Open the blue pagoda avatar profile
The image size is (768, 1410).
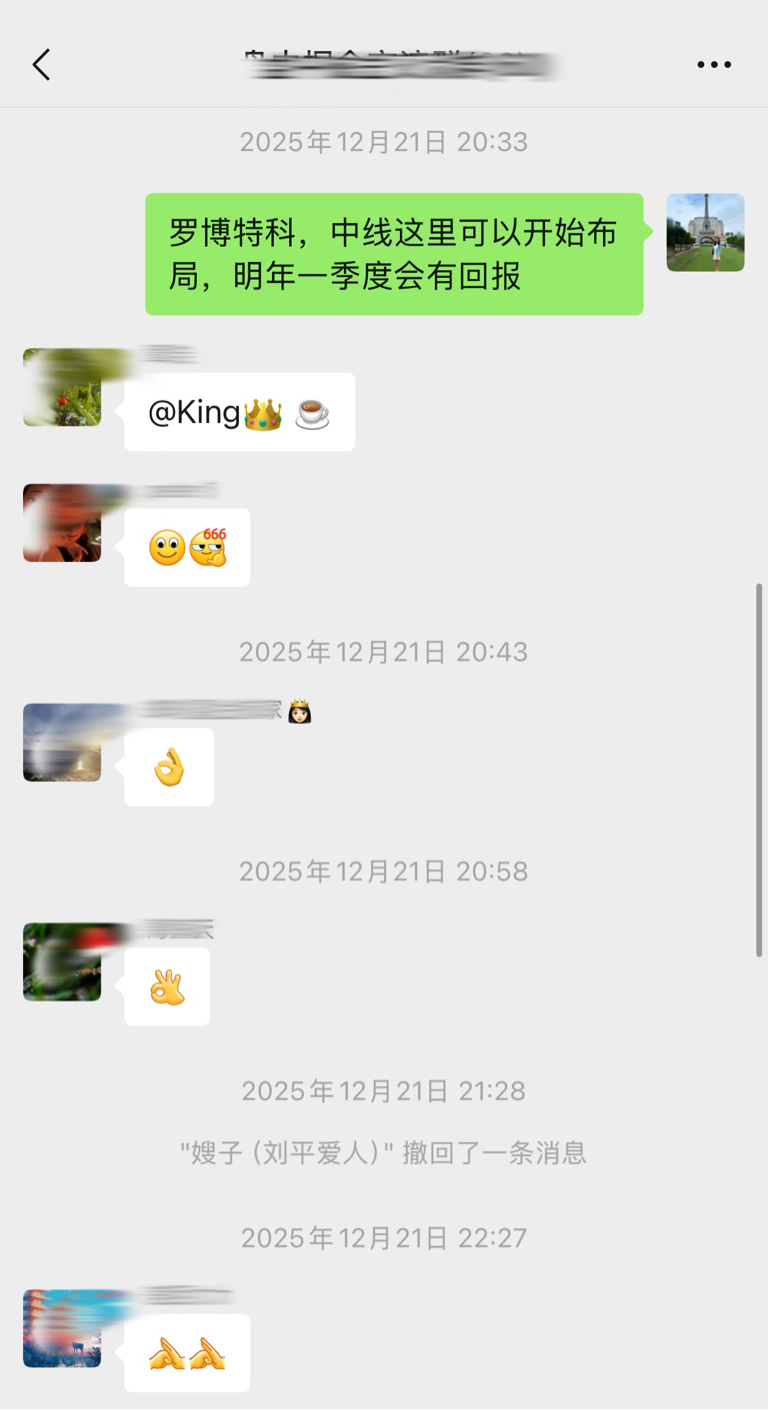pos(62,1328)
